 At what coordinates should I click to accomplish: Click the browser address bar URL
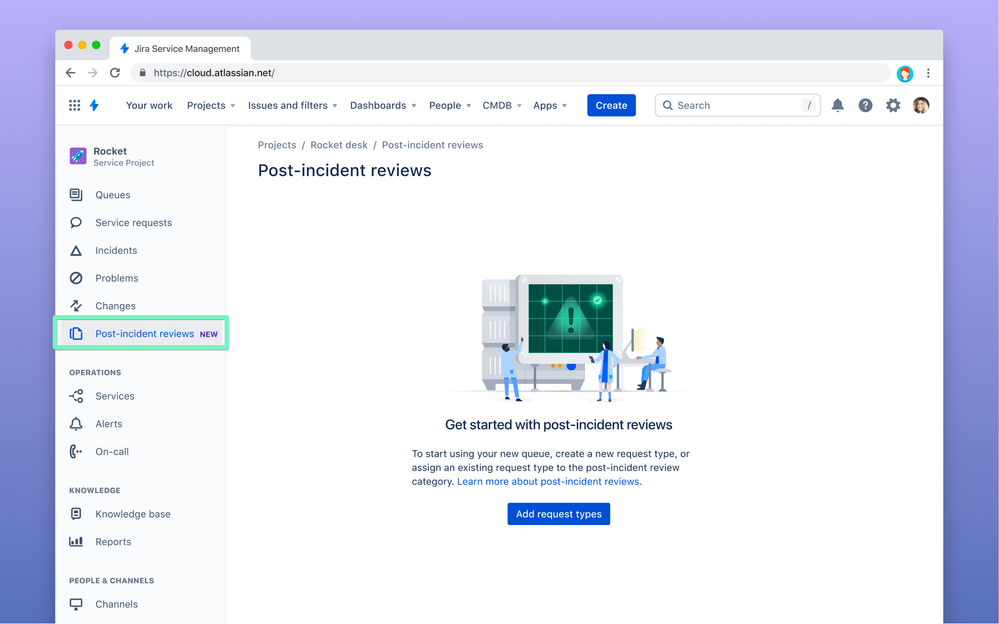(x=214, y=73)
